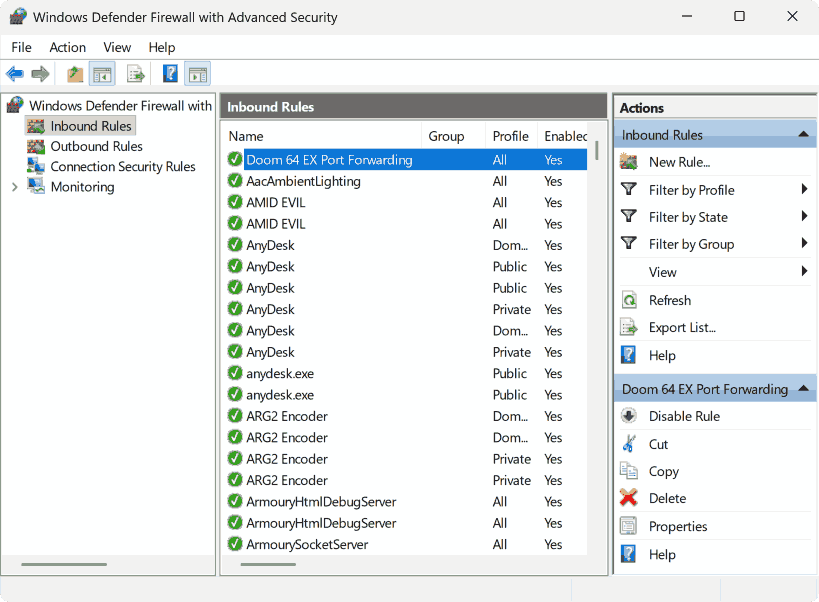Toggle the Action pane with its toolbar icon
The height and width of the screenshot is (602, 819).
[x=196, y=73]
